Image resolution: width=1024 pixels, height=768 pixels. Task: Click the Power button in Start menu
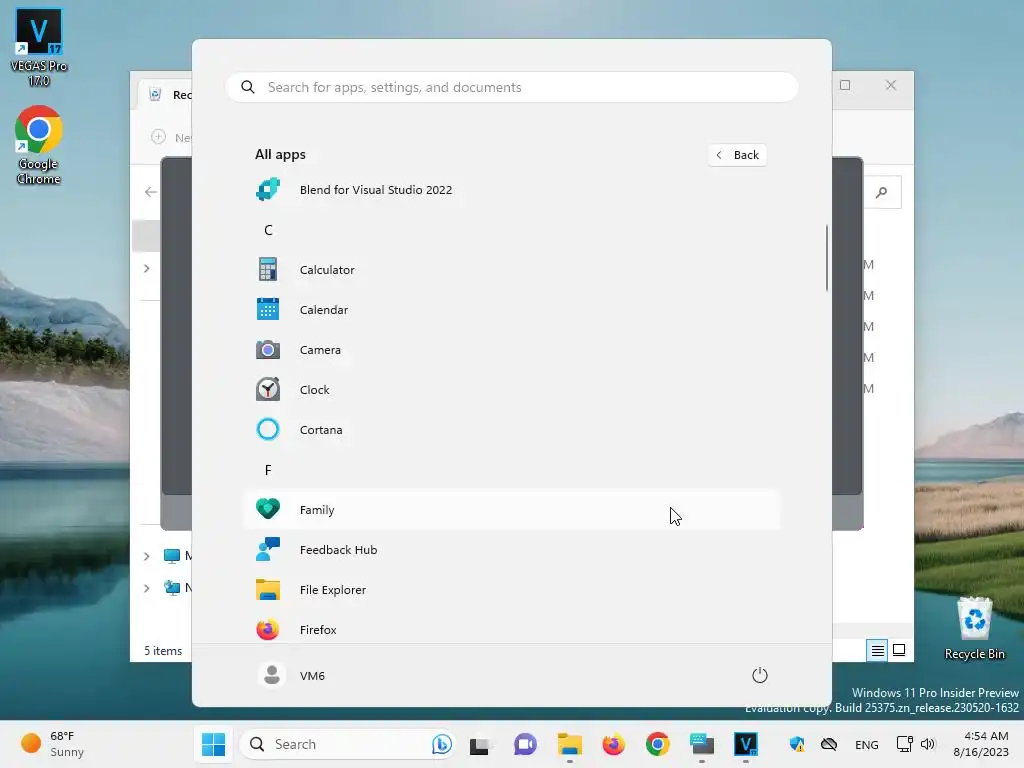[x=760, y=675]
